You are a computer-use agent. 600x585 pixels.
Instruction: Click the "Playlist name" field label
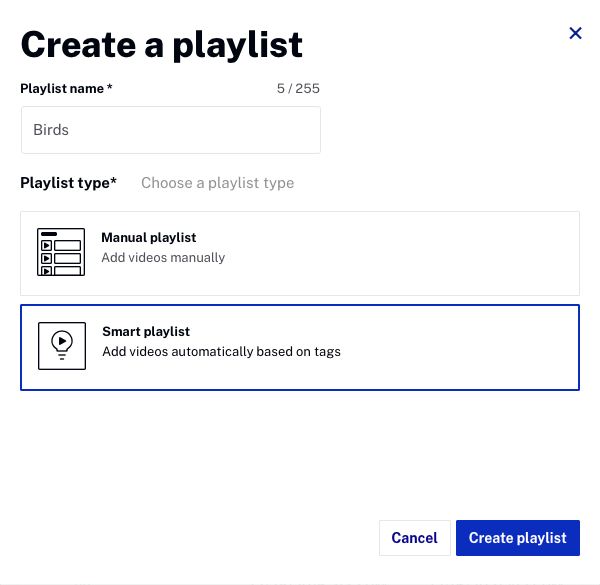66,89
